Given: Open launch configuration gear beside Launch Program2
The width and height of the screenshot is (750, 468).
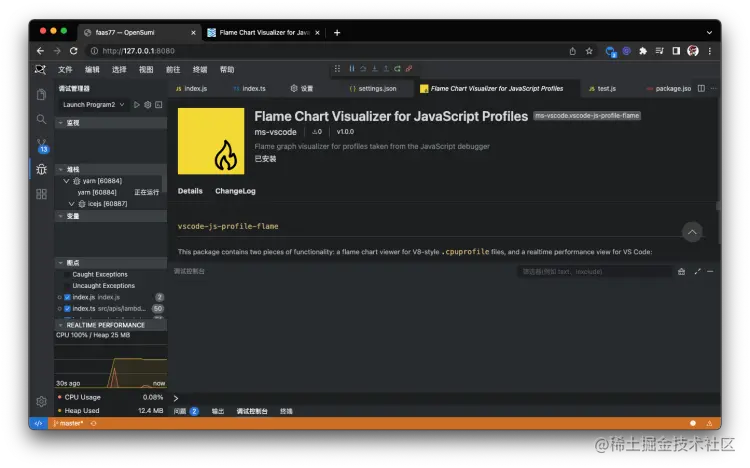Looking at the screenshot, I should 148,104.
